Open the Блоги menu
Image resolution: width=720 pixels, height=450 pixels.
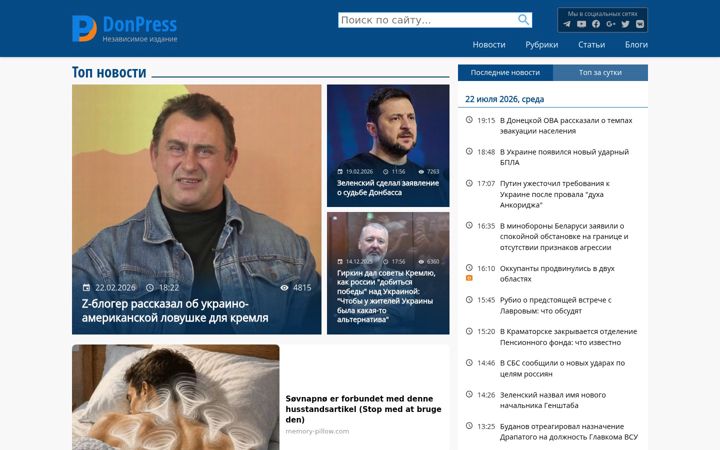[x=636, y=45]
